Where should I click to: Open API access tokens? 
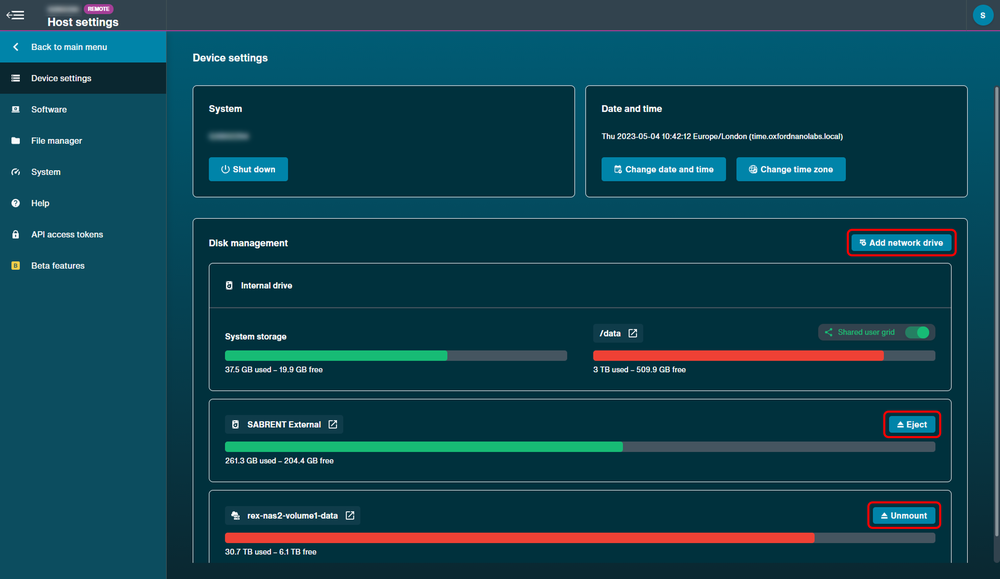(83, 235)
